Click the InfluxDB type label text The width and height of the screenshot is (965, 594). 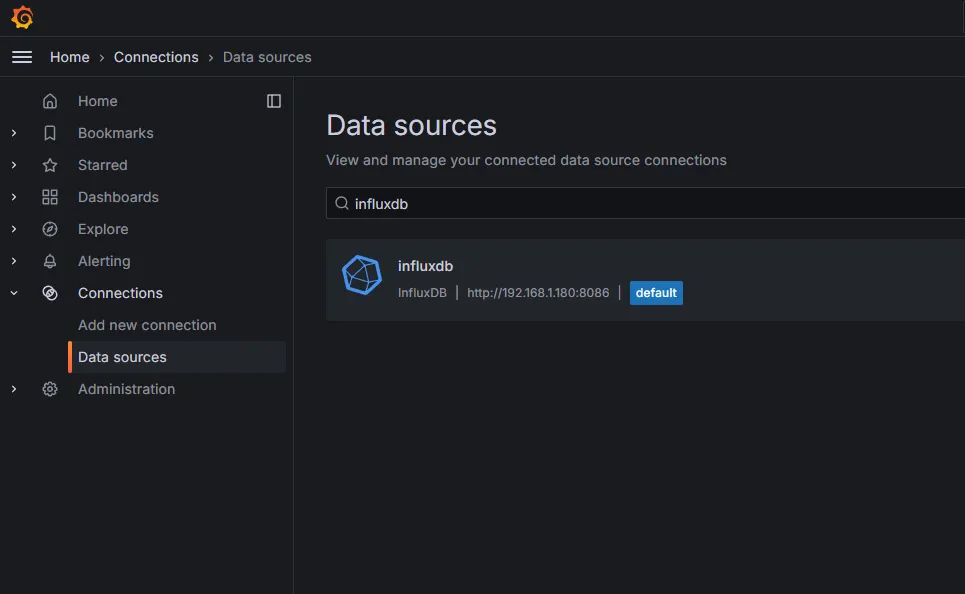click(x=422, y=293)
